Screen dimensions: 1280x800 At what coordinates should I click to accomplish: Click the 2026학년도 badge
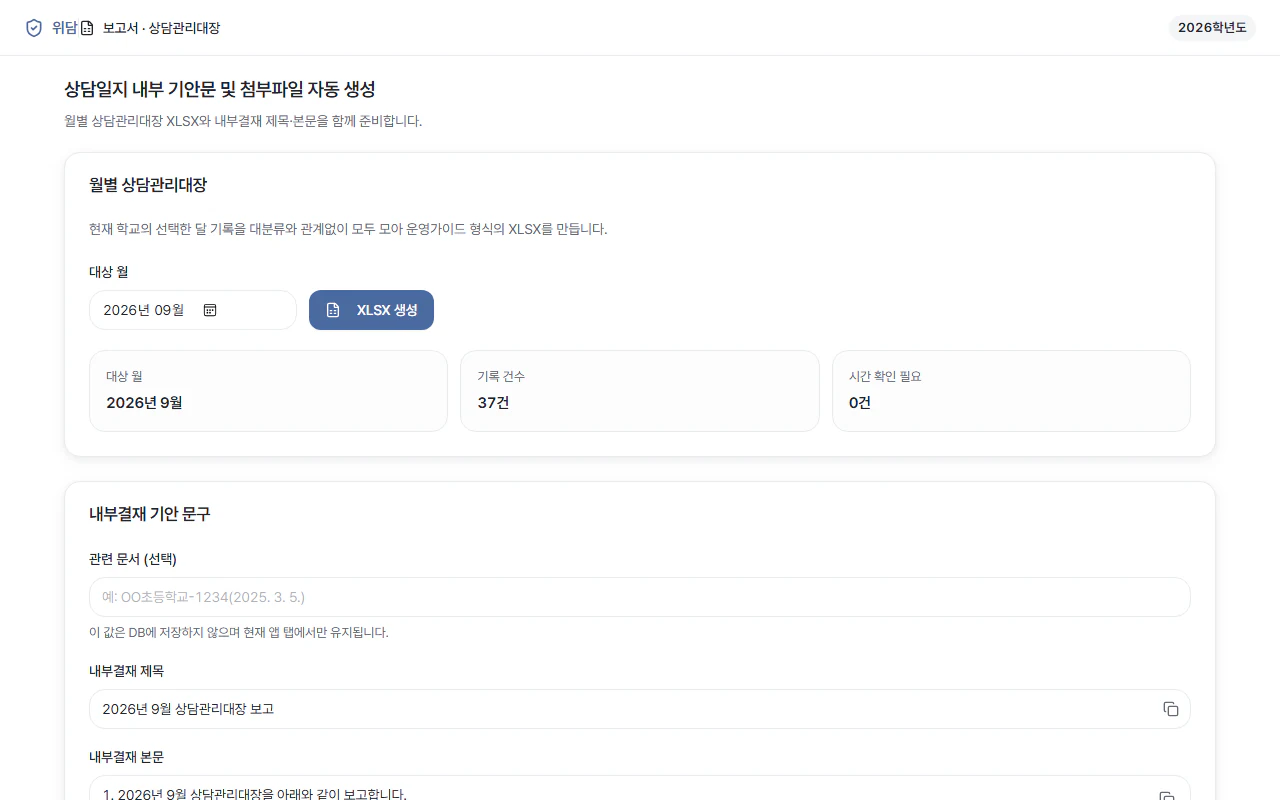tap(1212, 28)
